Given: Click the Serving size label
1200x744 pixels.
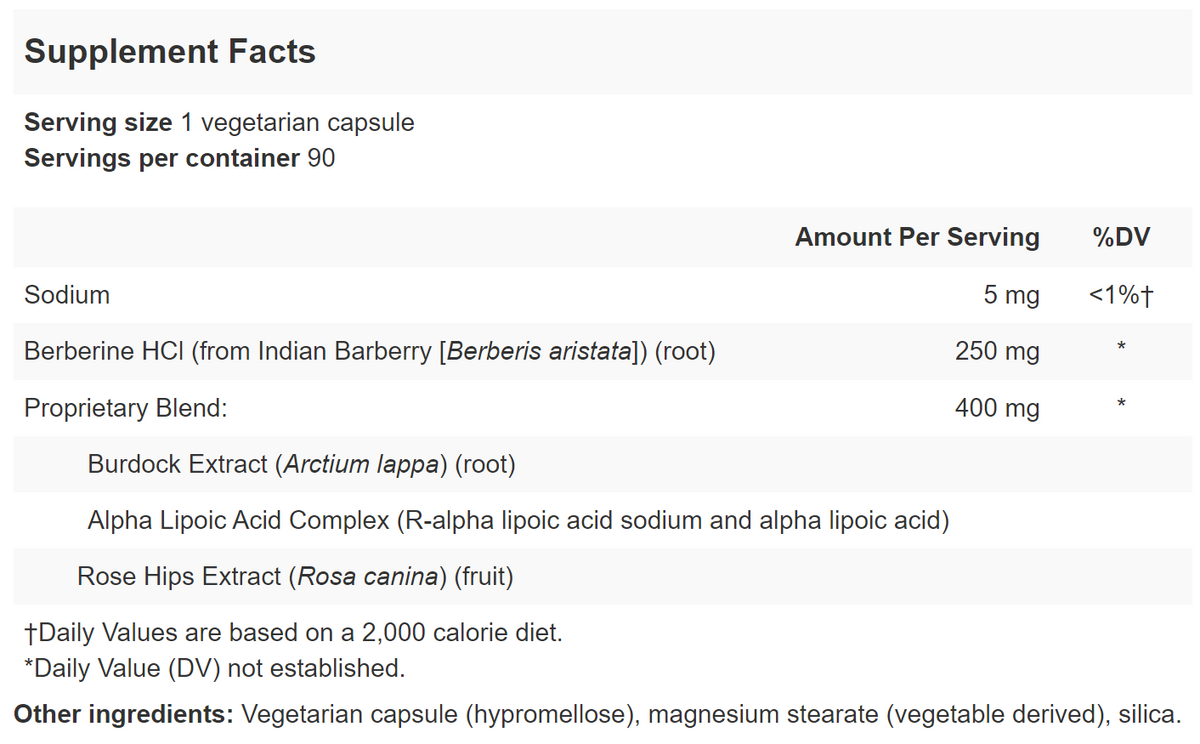Looking at the screenshot, I should click(x=98, y=123).
